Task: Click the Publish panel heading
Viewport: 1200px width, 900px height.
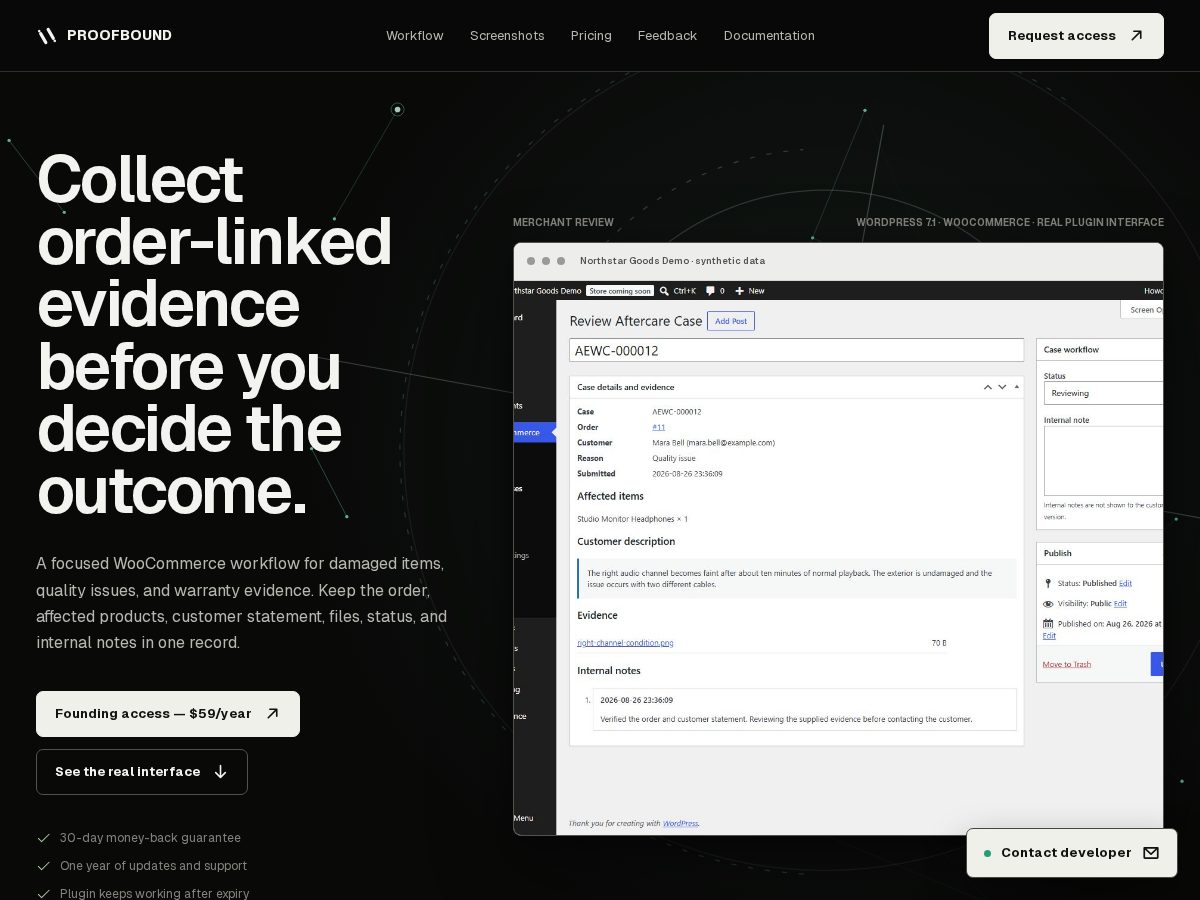Action: tap(1057, 553)
